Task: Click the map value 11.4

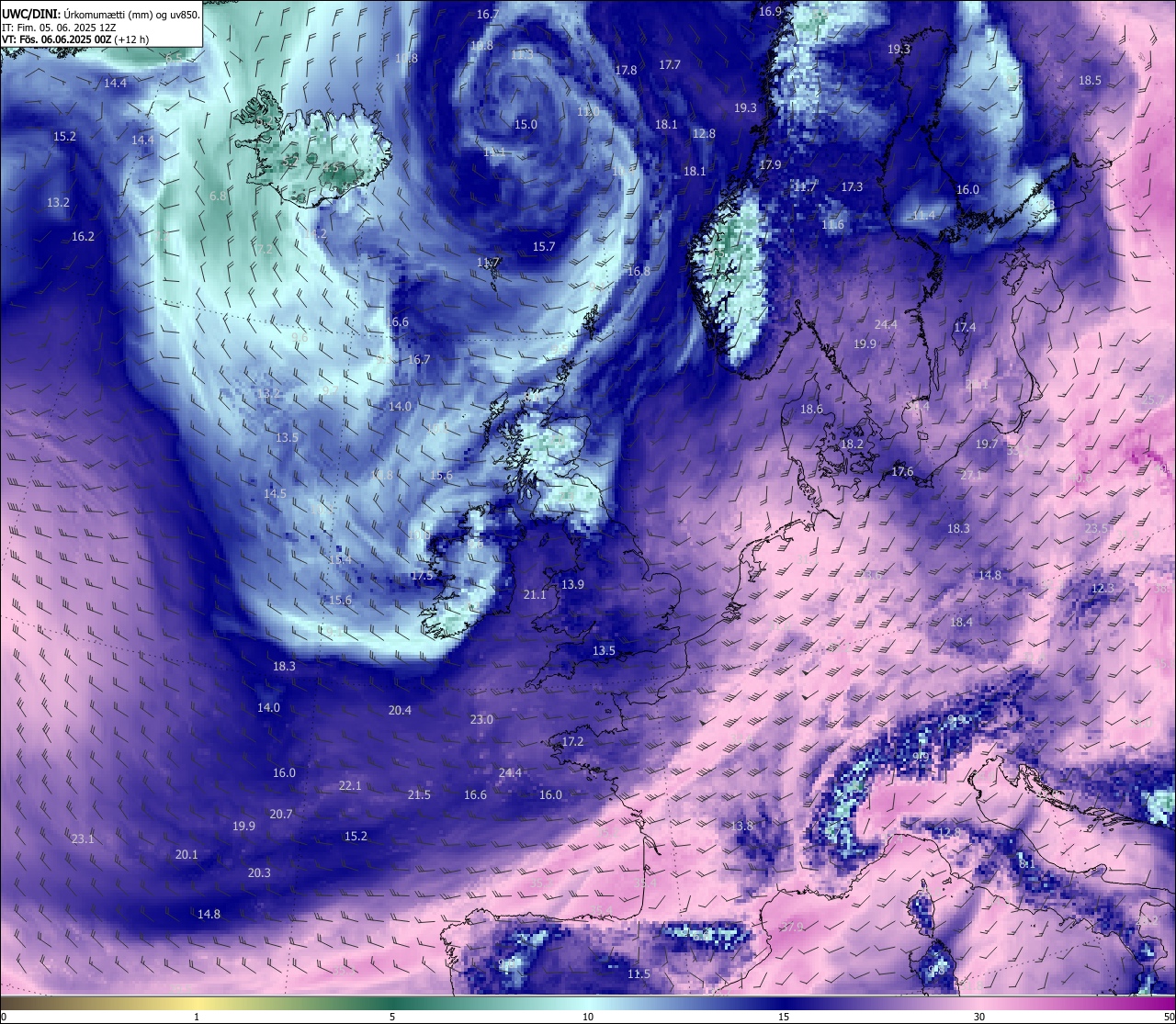Action: coord(923,216)
